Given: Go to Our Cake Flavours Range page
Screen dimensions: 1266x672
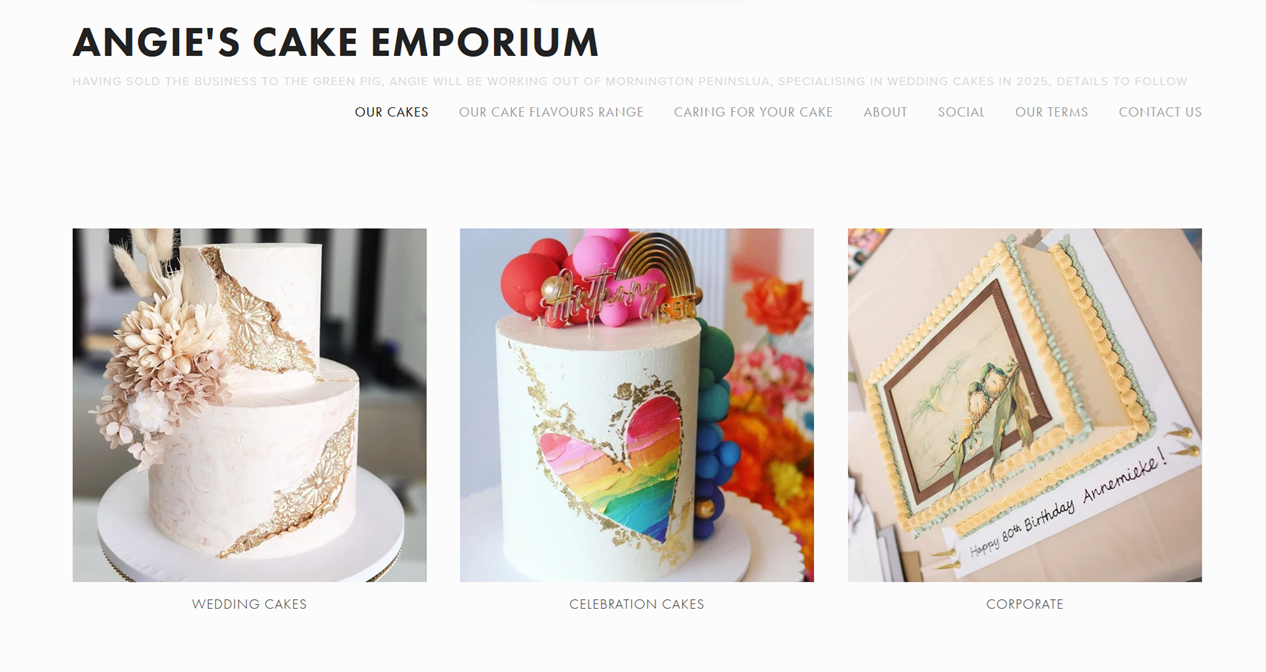Looking at the screenshot, I should point(551,112).
